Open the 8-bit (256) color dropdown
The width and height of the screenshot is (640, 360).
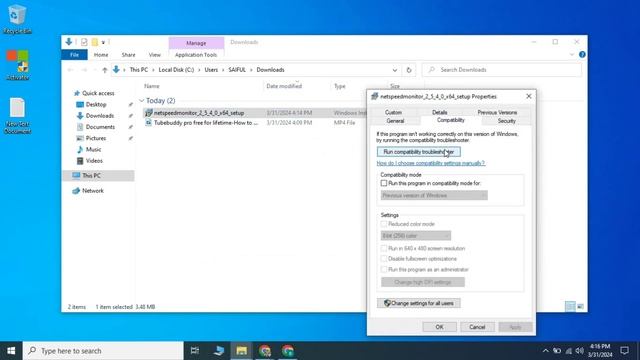(x=416, y=236)
